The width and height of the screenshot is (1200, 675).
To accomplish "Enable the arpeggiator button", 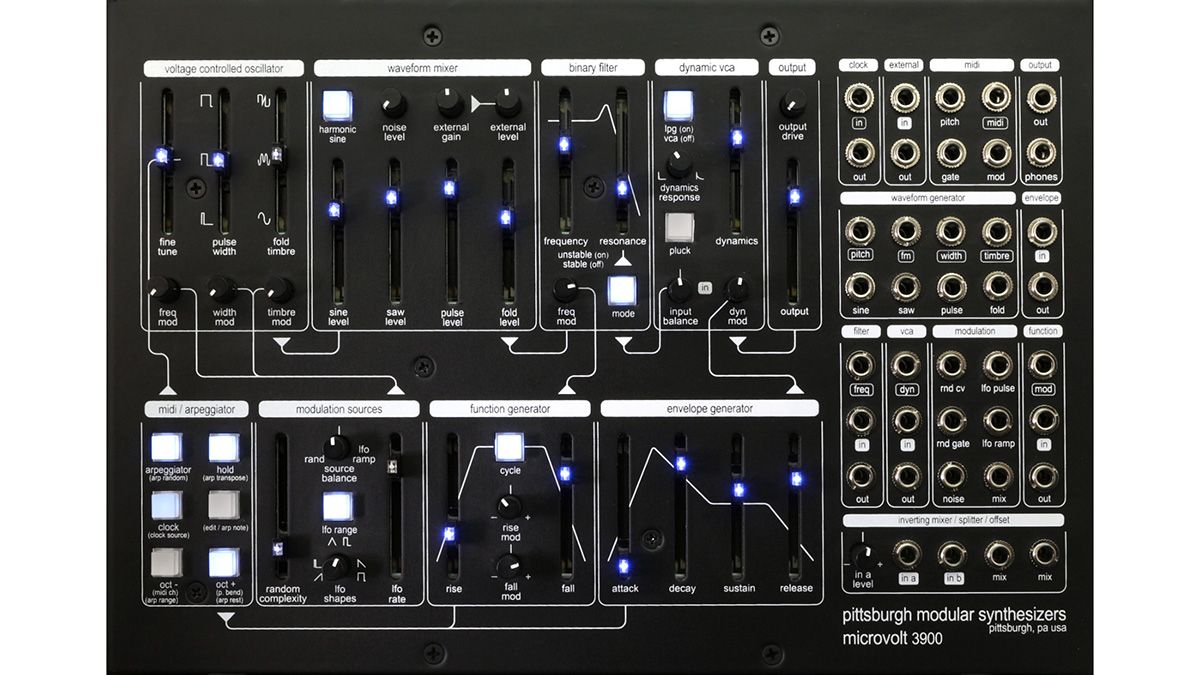I will (x=167, y=449).
